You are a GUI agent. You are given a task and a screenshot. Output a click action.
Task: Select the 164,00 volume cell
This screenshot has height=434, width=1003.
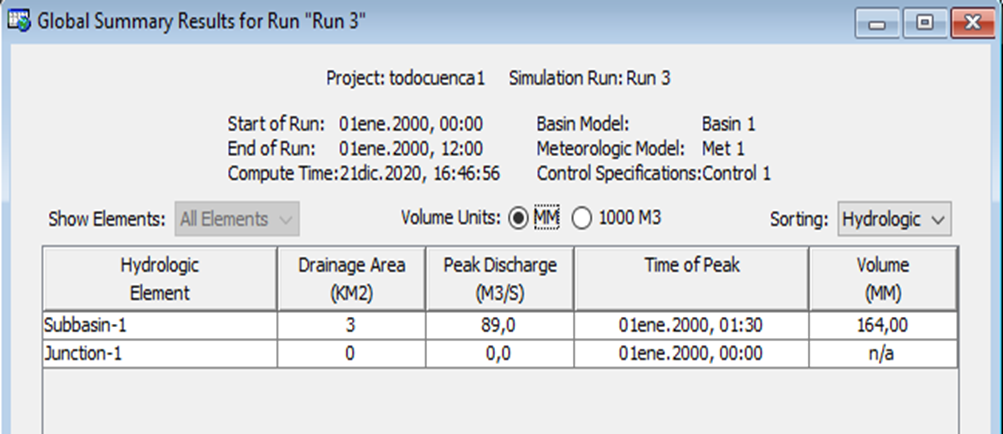(x=882, y=325)
